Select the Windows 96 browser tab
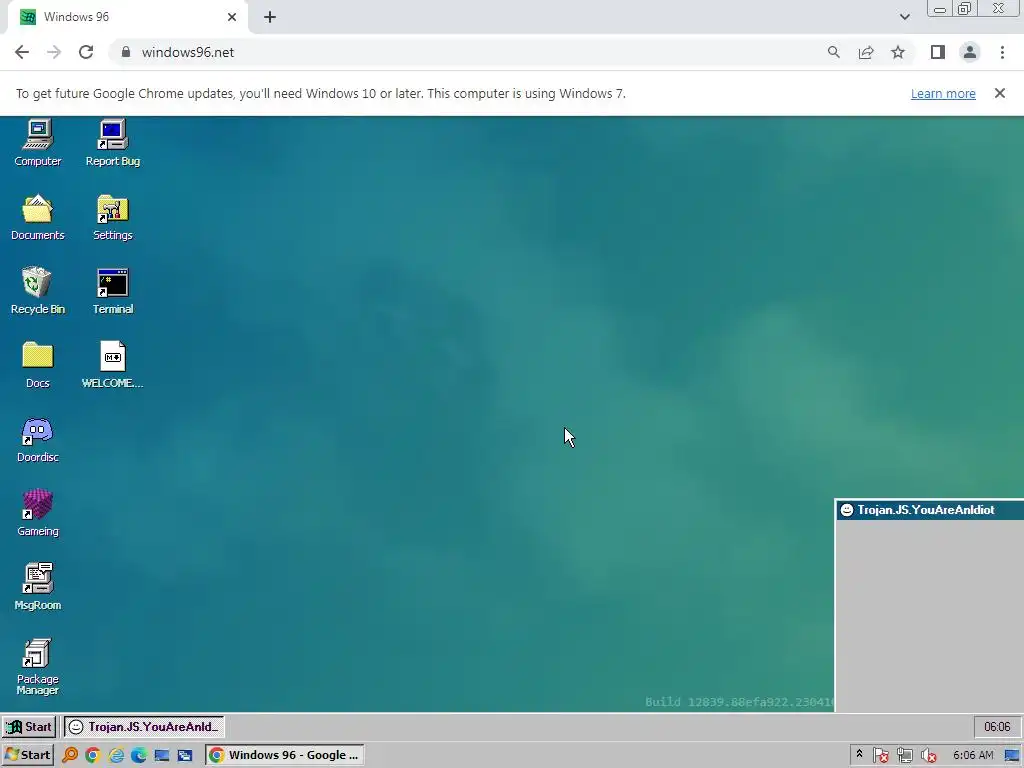Viewport: 1024px width, 768px height. point(127,17)
